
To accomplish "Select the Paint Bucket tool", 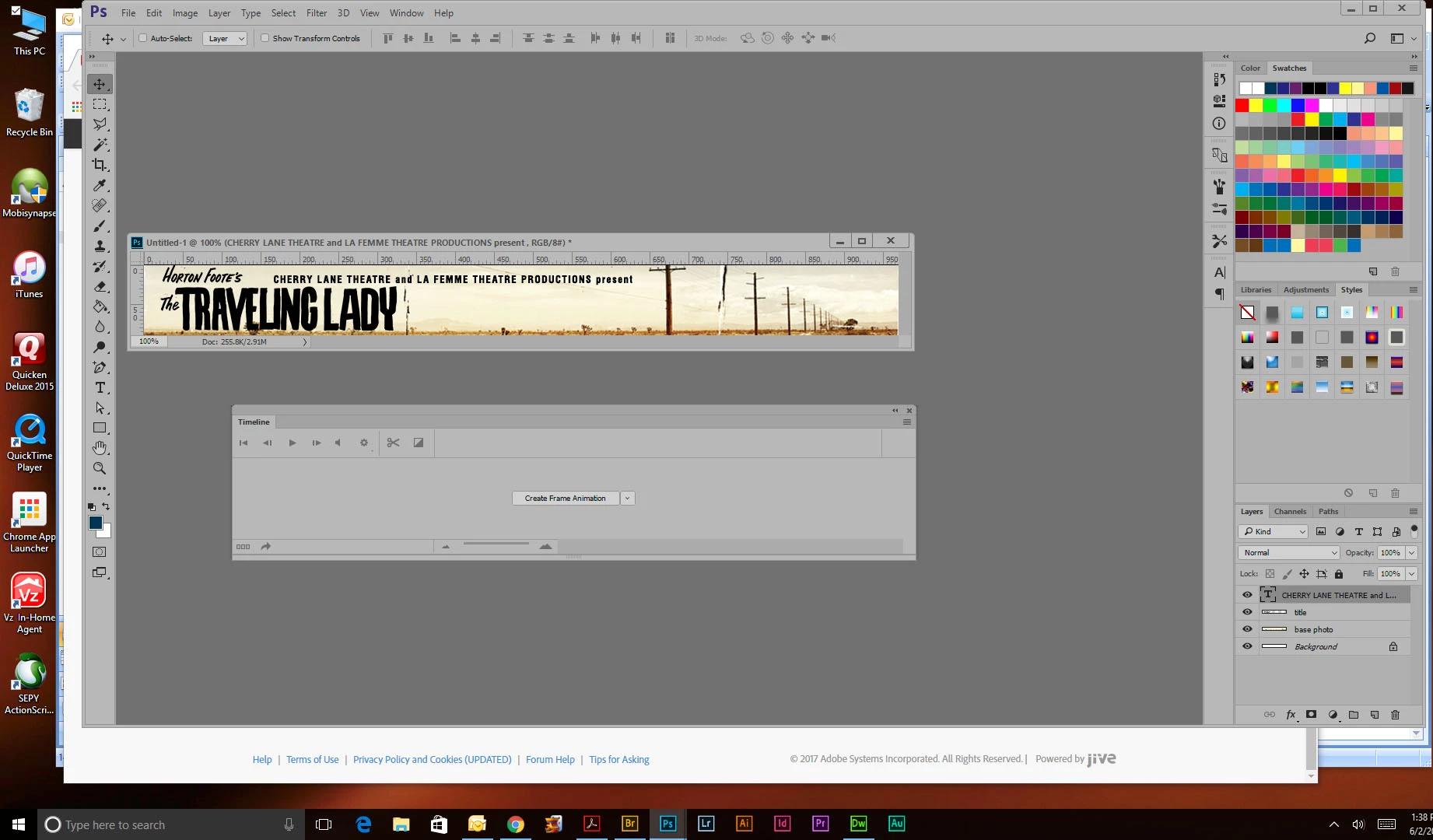I will pos(100,306).
